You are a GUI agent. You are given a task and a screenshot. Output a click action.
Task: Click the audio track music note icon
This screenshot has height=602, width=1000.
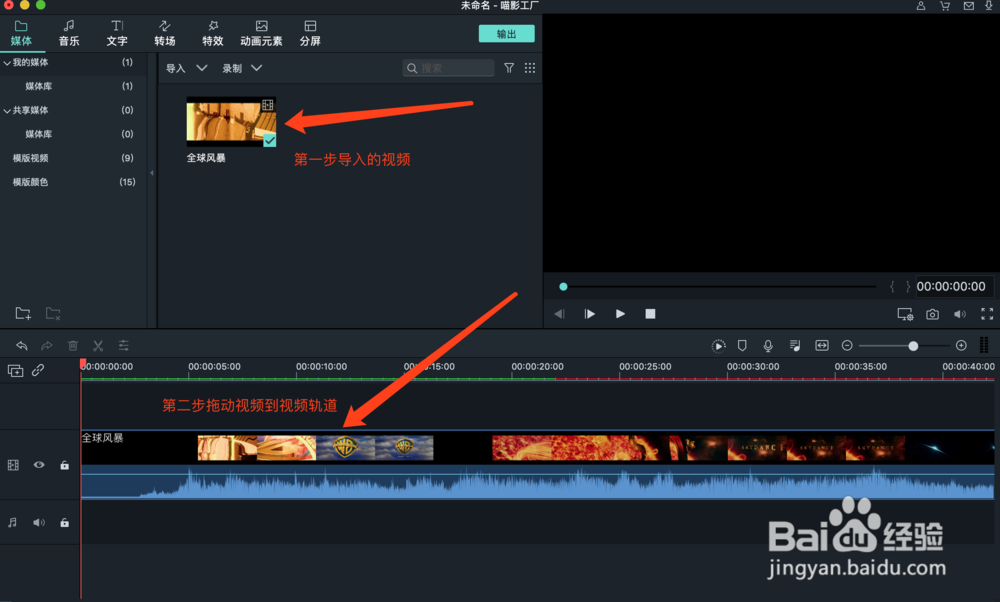tap(13, 522)
